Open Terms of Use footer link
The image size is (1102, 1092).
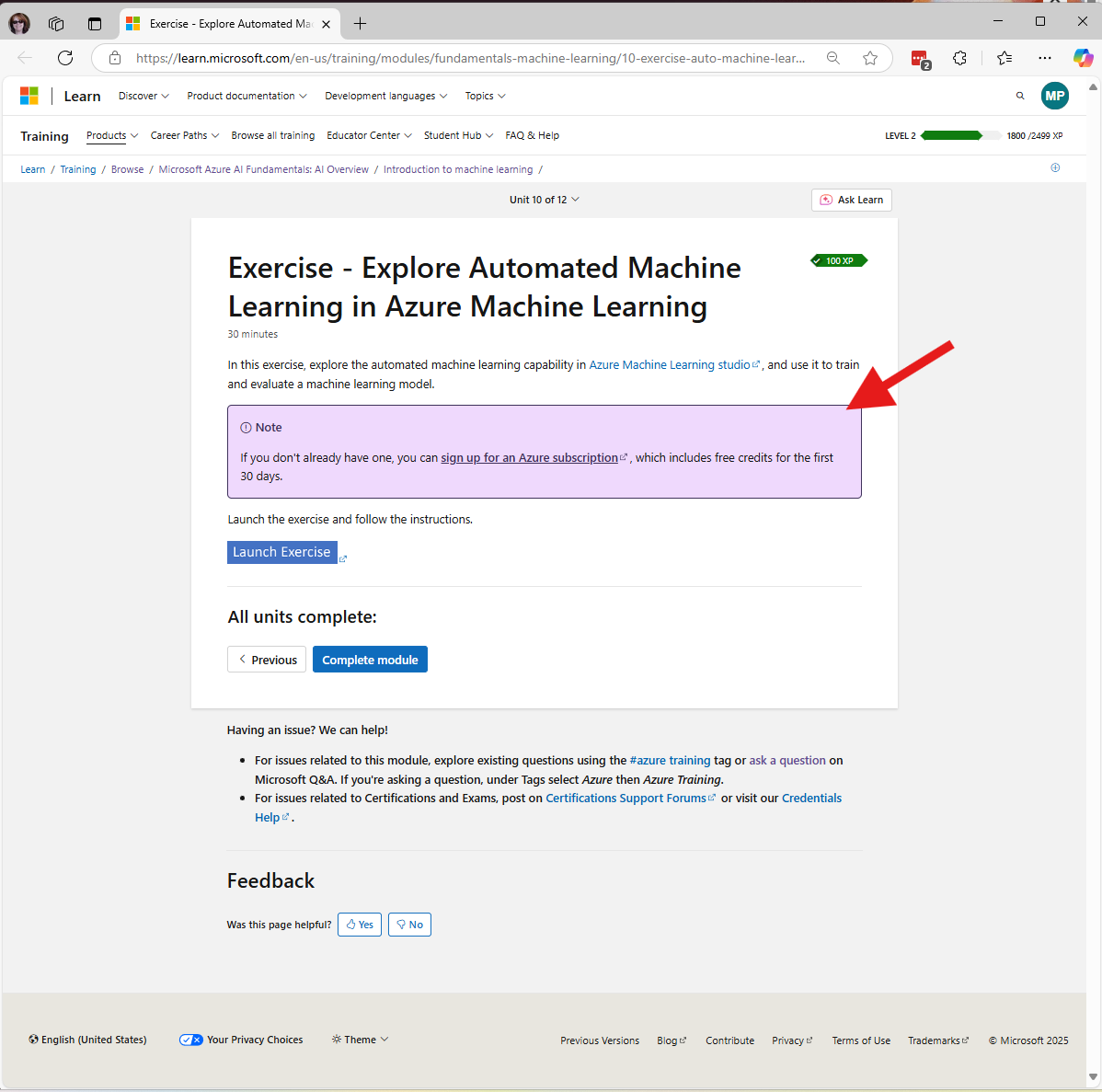(x=861, y=1040)
